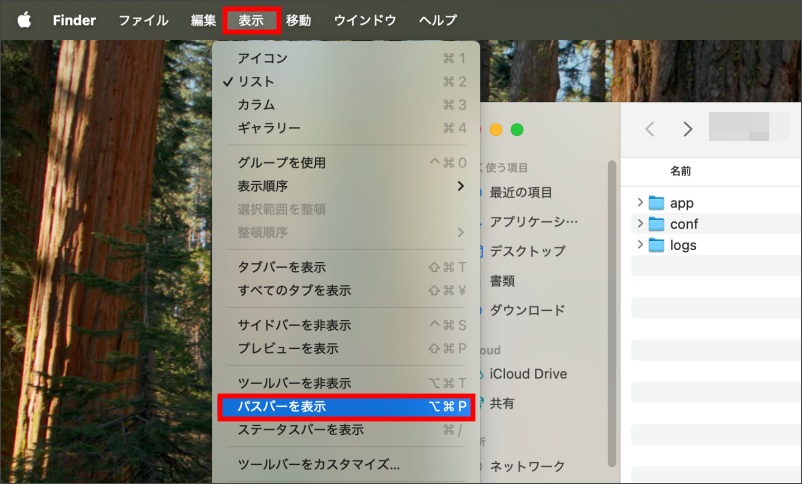Select the logs folder icon
This screenshot has width=802, height=484.
(x=656, y=245)
